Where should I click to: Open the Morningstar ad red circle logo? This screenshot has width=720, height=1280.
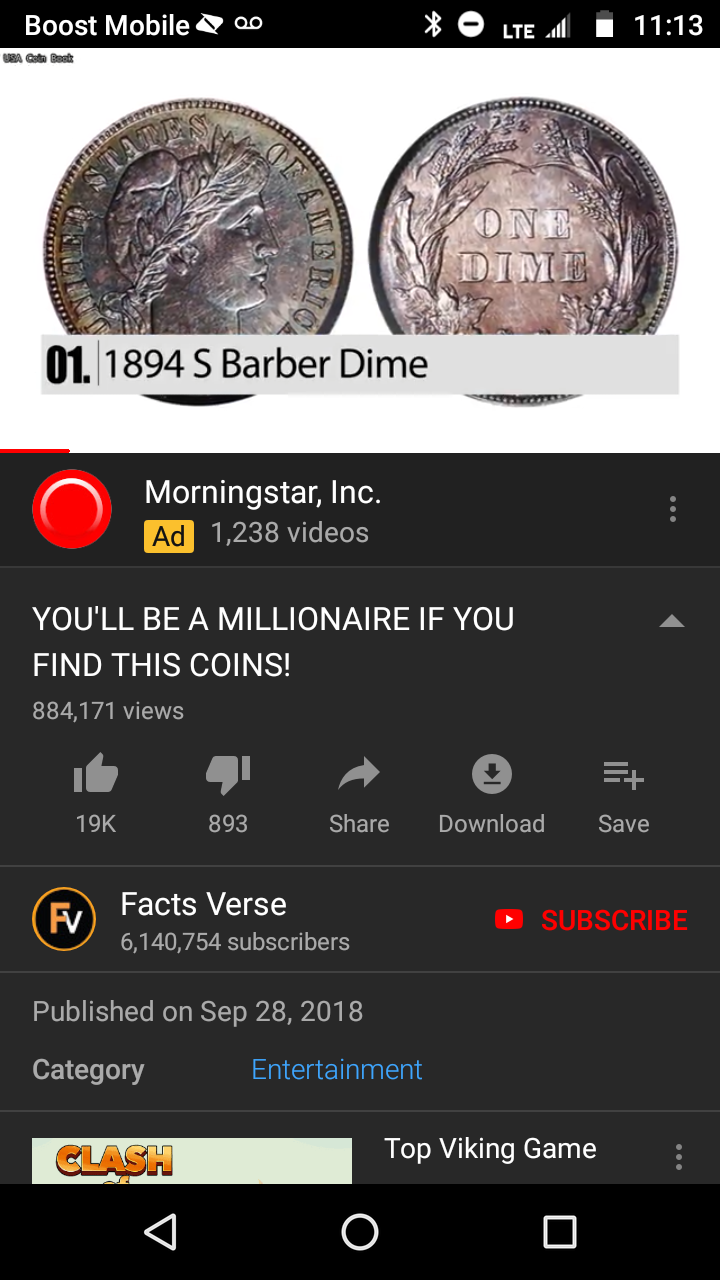[x=72, y=509]
